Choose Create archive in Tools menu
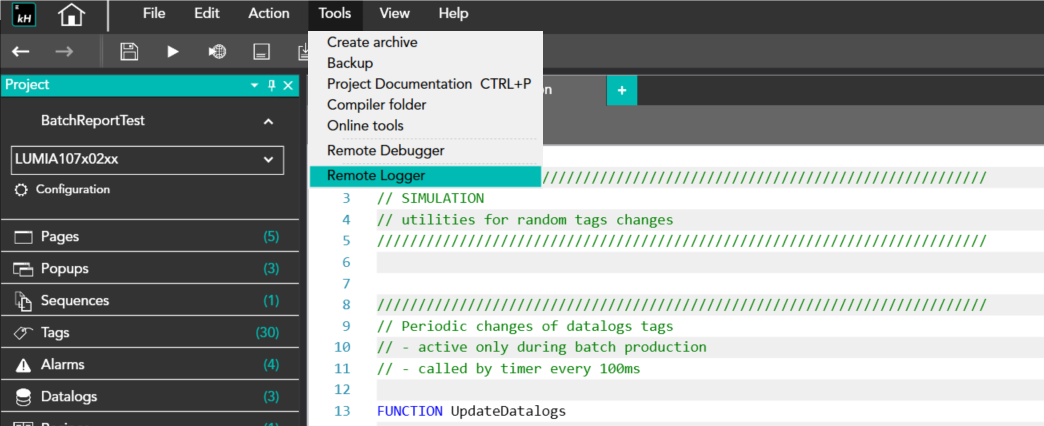This screenshot has height=426, width=1044. coord(372,42)
